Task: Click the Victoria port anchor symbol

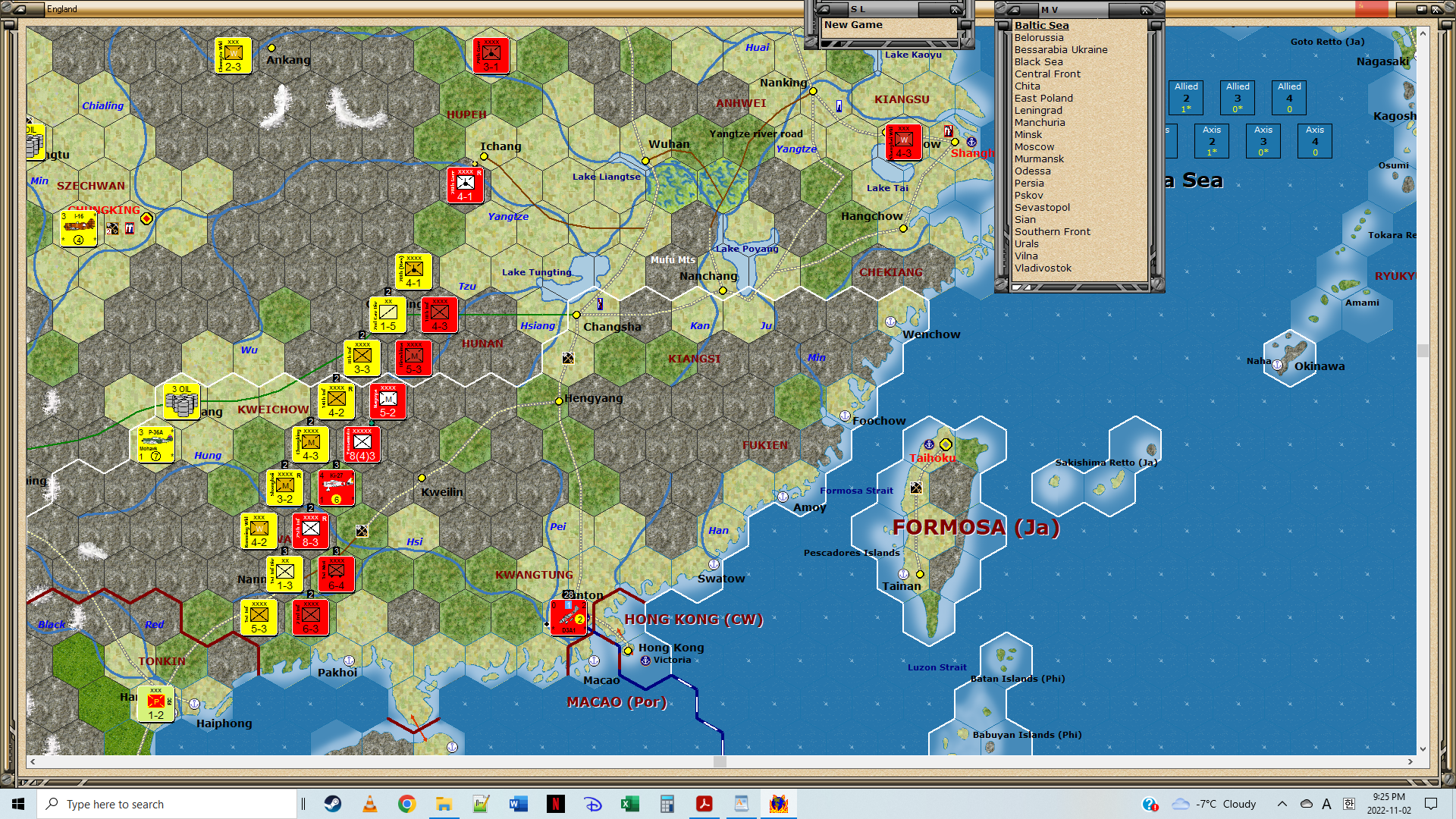Action: [645, 661]
